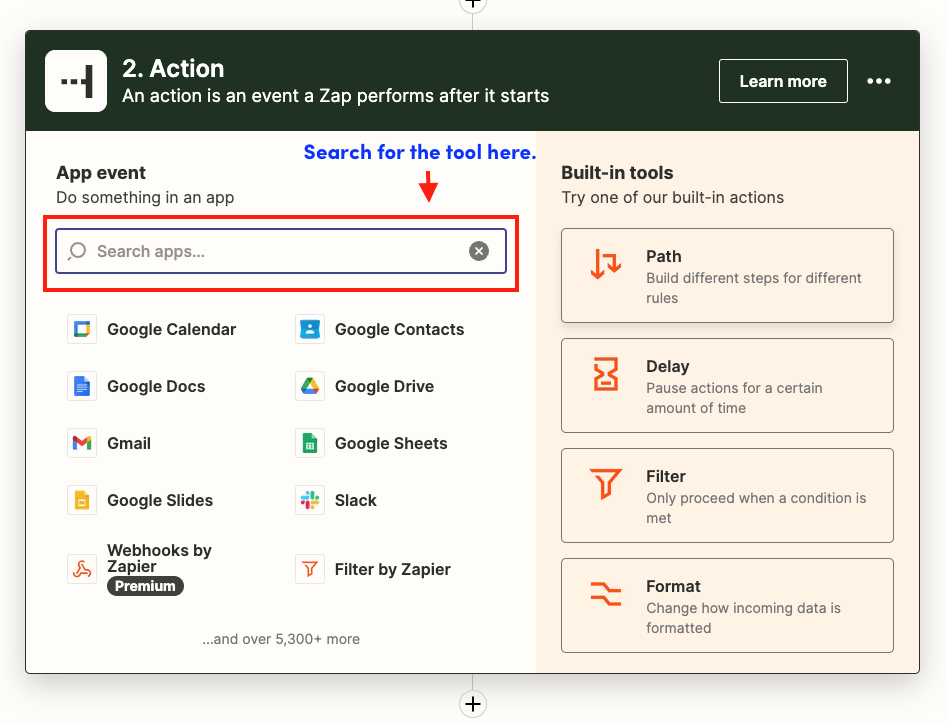
Task: Click the Action step icon in header
Action: click(x=76, y=81)
